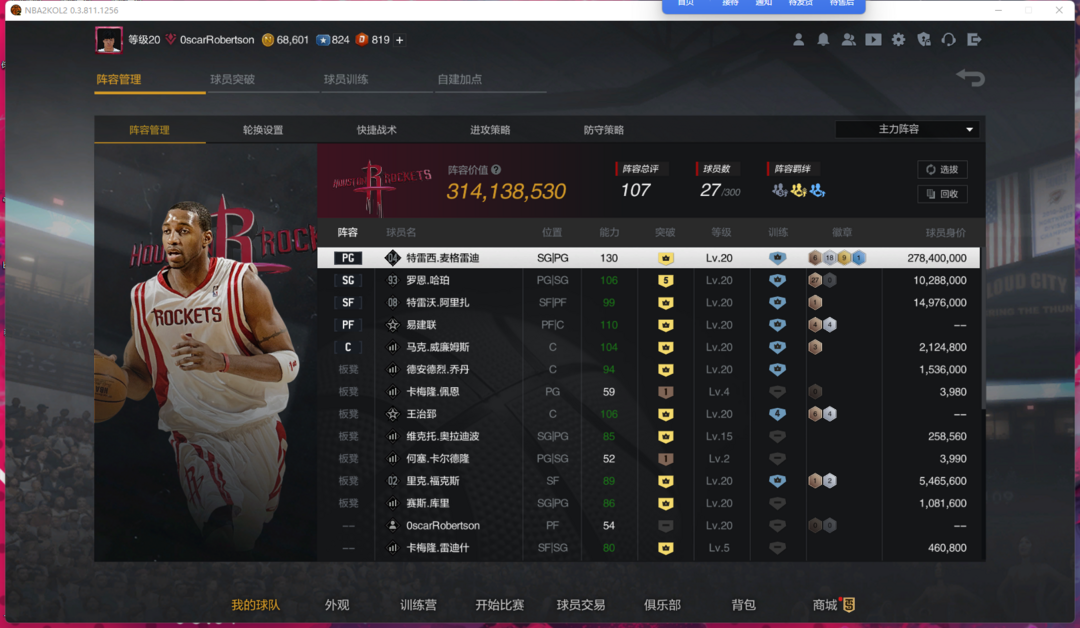Sort by the 球员身价 column header

tap(945, 233)
